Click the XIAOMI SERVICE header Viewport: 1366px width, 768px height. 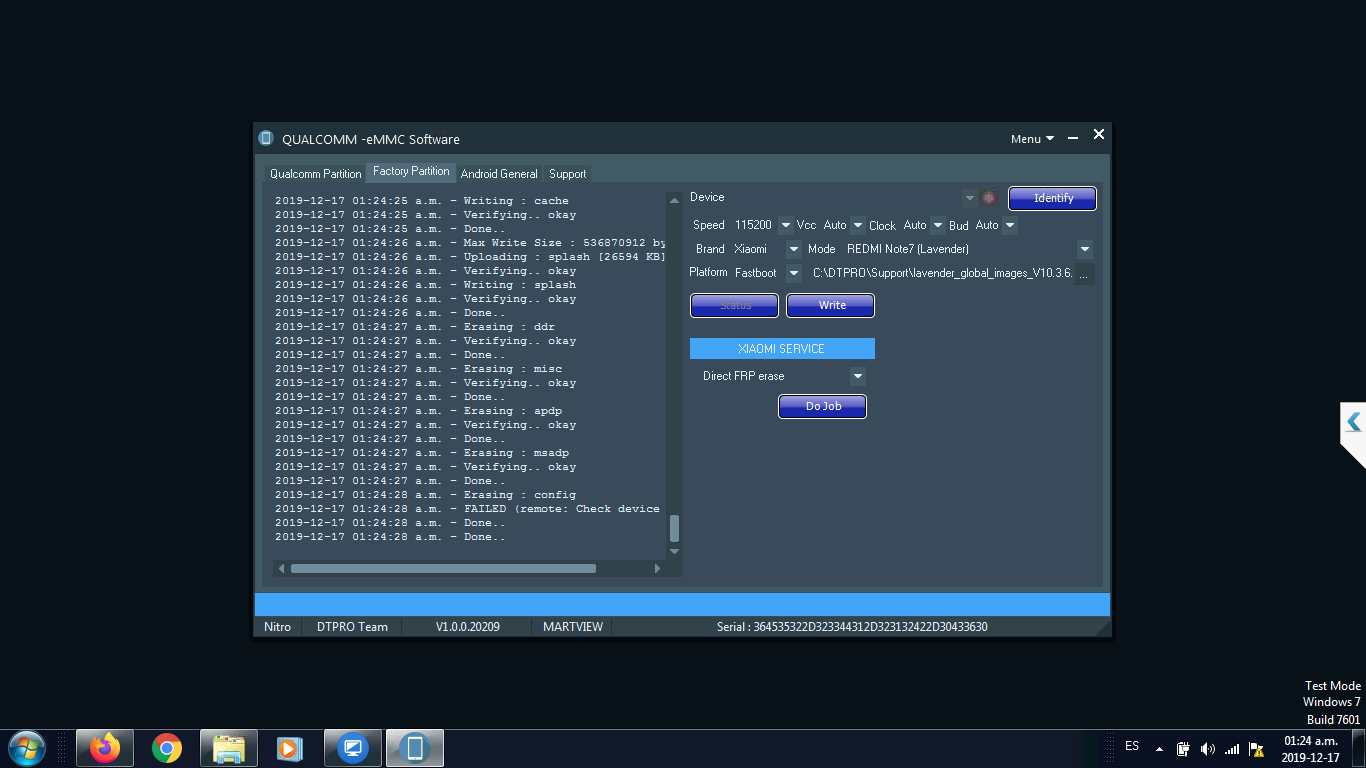pos(782,348)
